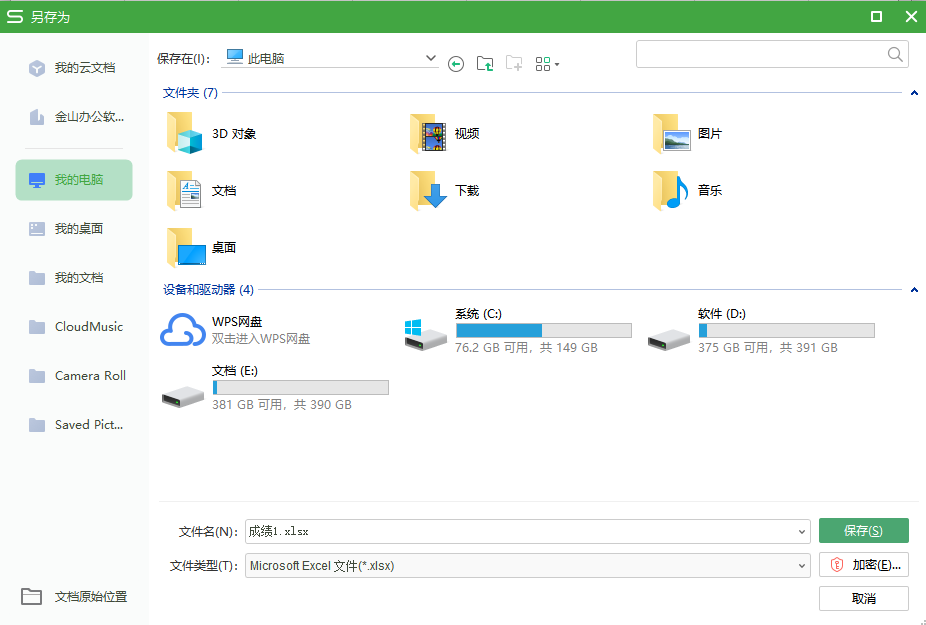The width and height of the screenshot is (926, 625).
Task: Go up one folder level
Action: (x=485, y=64)
